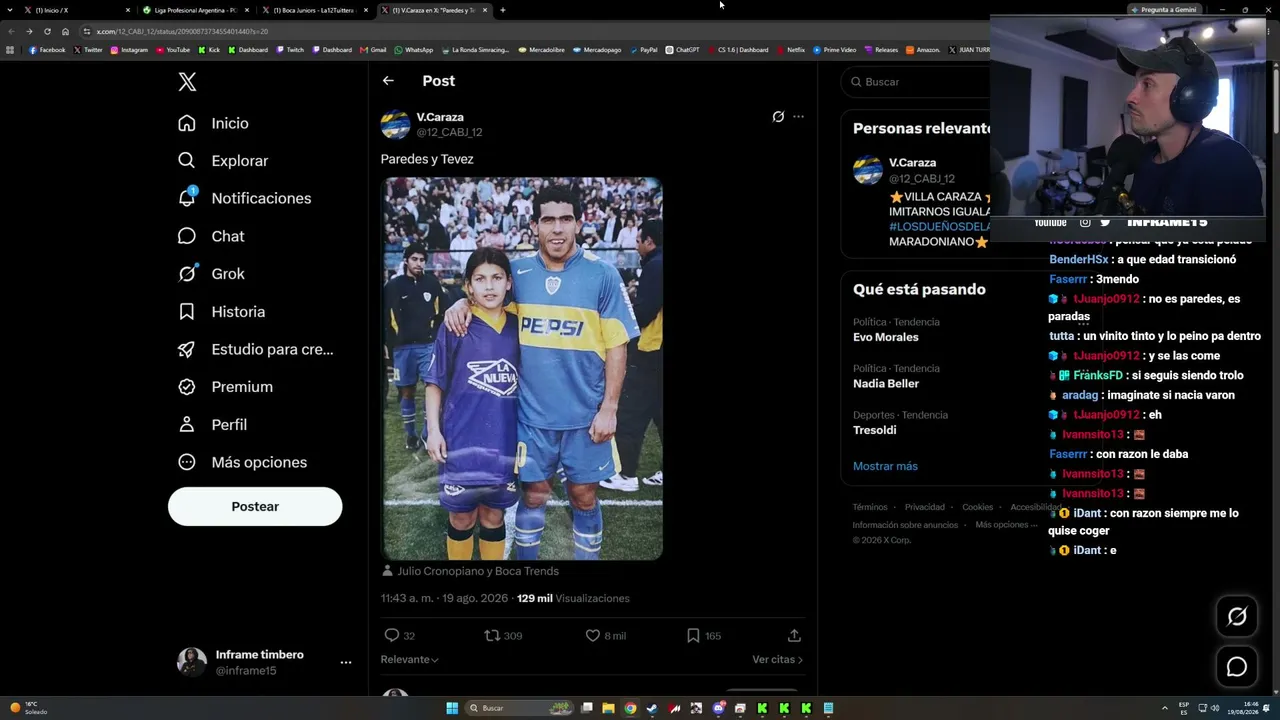Viewport: 1280px width, 720px height.
Task: Click the Grok icon on the post header
Action: [778, 117]
